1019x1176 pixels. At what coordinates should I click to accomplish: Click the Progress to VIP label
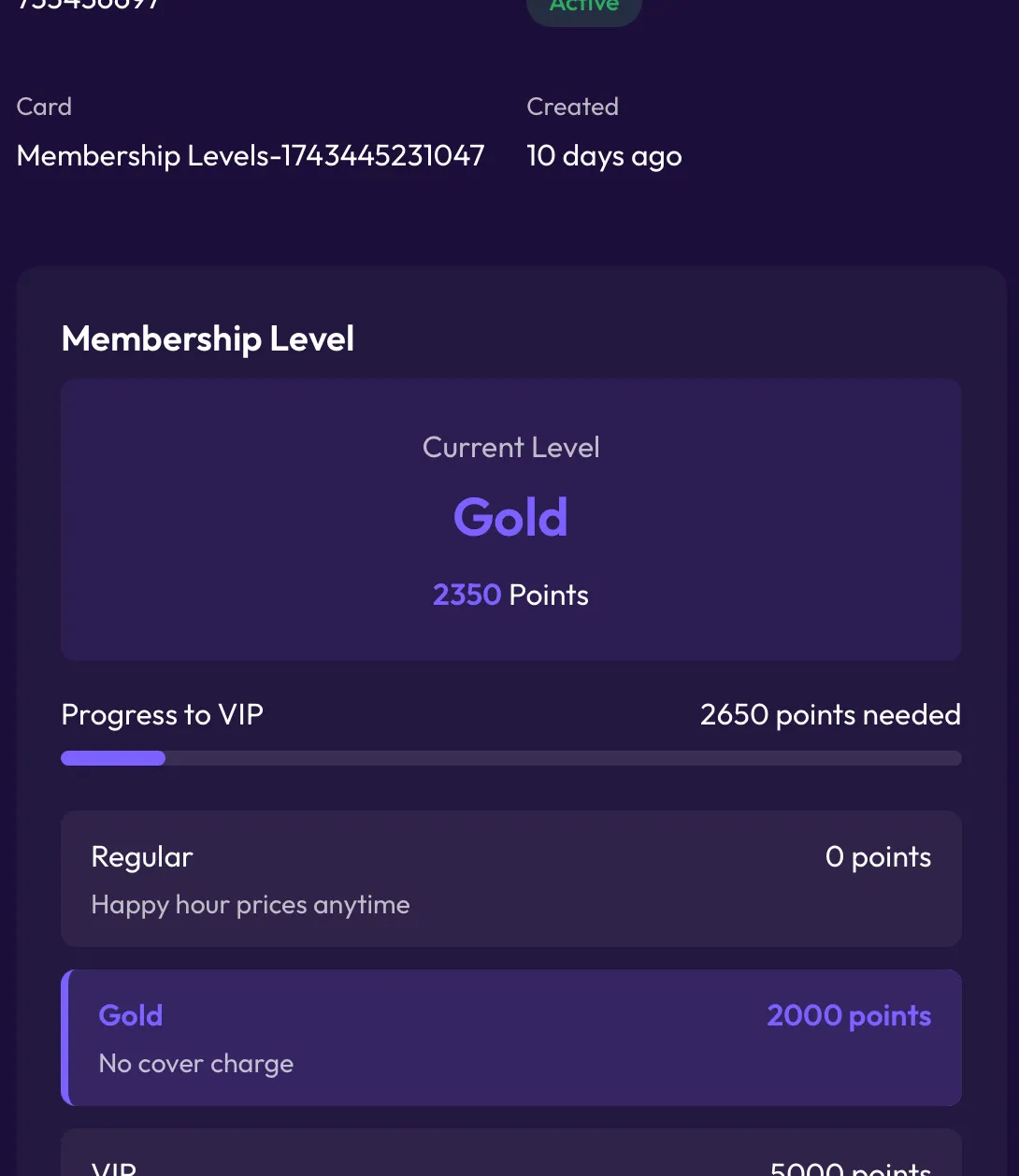point(162,714)
